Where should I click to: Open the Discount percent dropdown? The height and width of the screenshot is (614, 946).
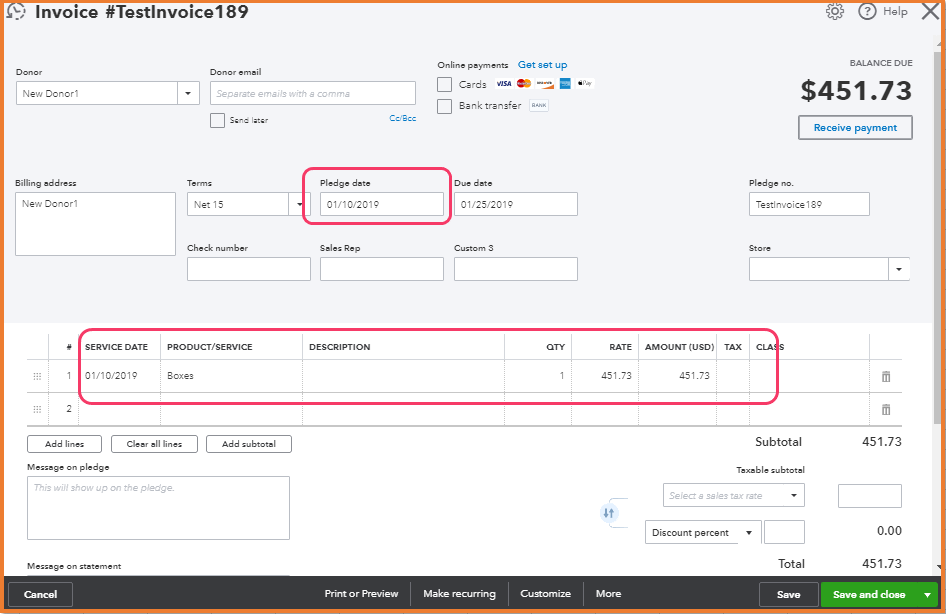coord(703,533)
